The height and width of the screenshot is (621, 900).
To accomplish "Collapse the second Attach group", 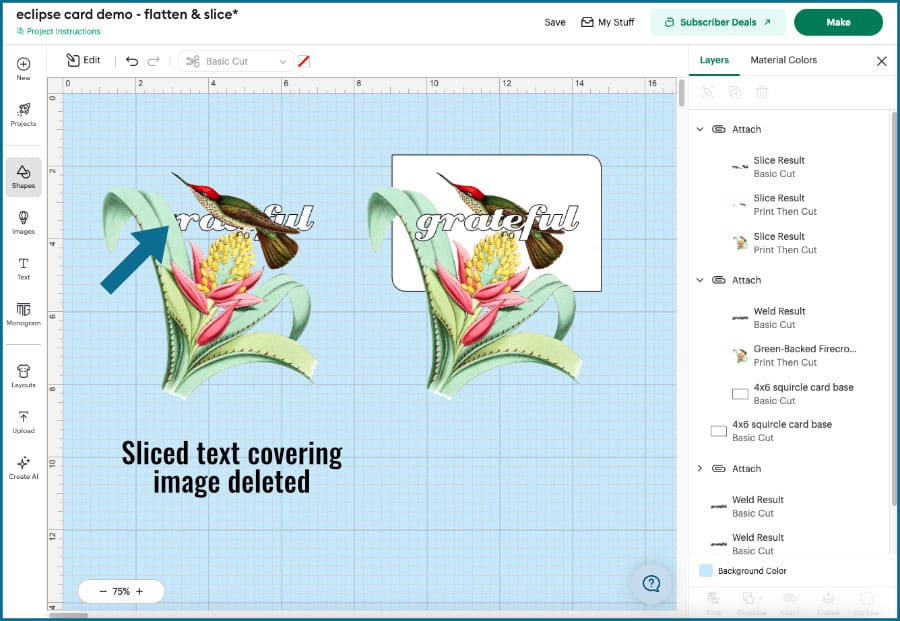I will tap(700, 280).
